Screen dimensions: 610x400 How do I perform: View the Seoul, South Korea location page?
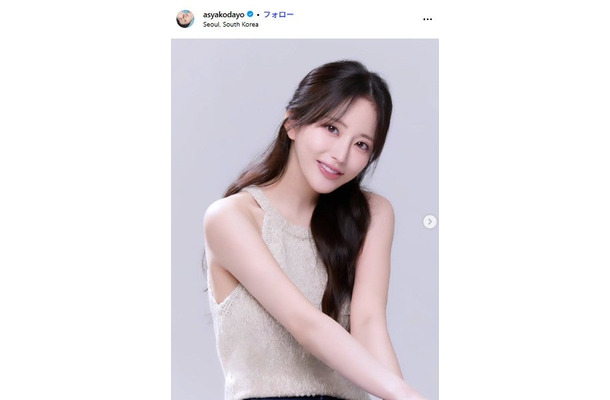pos(230,25)
